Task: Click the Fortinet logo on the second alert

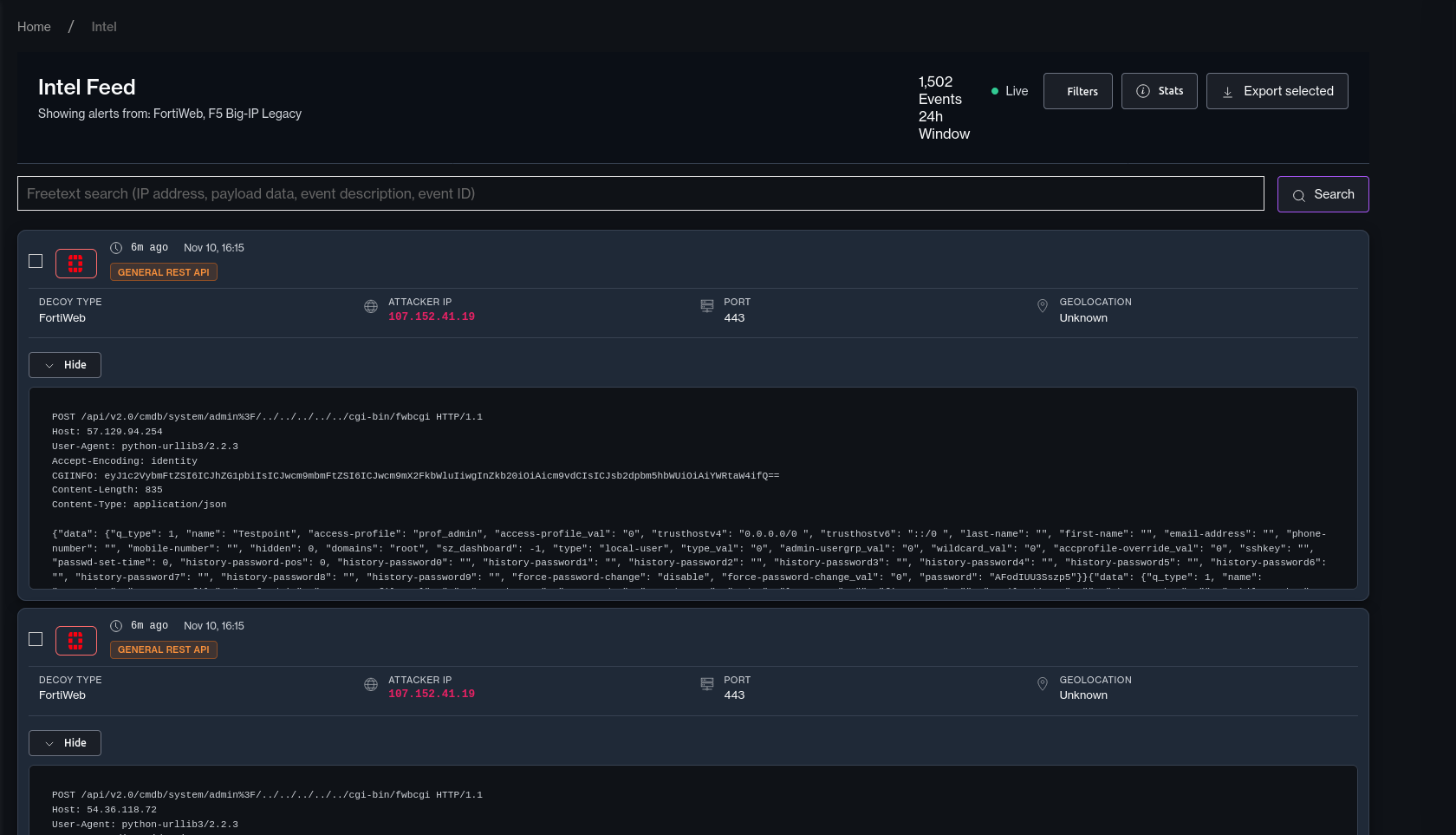Action: (75, 641)
